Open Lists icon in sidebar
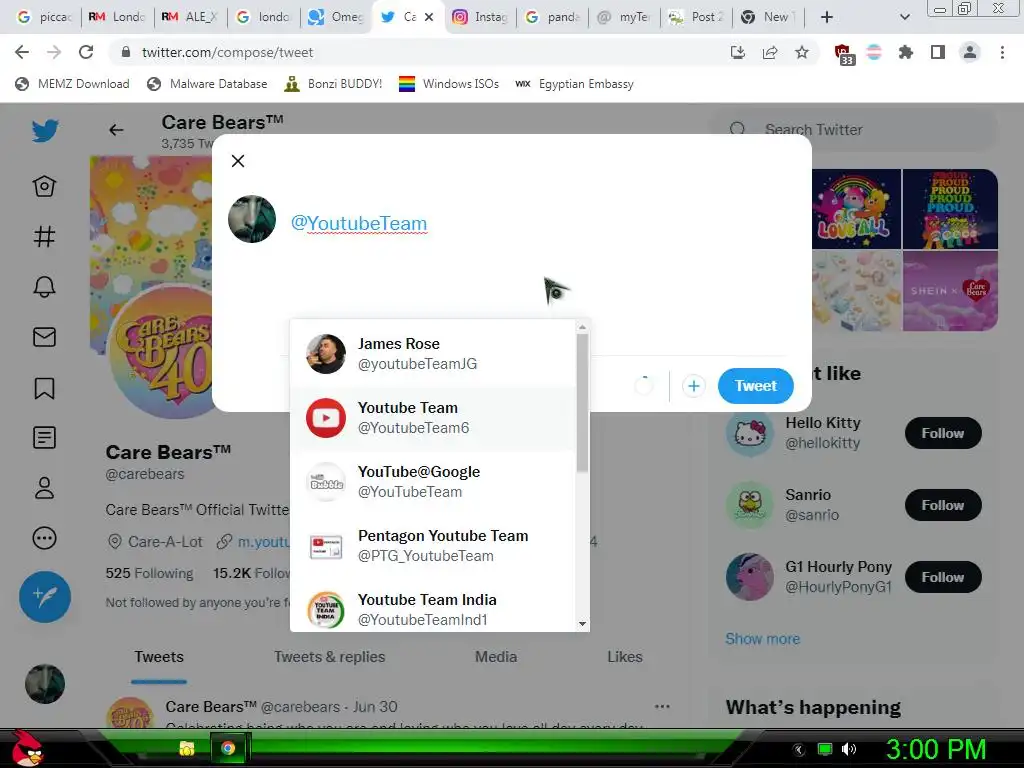This screenshot has height=768, width=1024. [44, 438]
